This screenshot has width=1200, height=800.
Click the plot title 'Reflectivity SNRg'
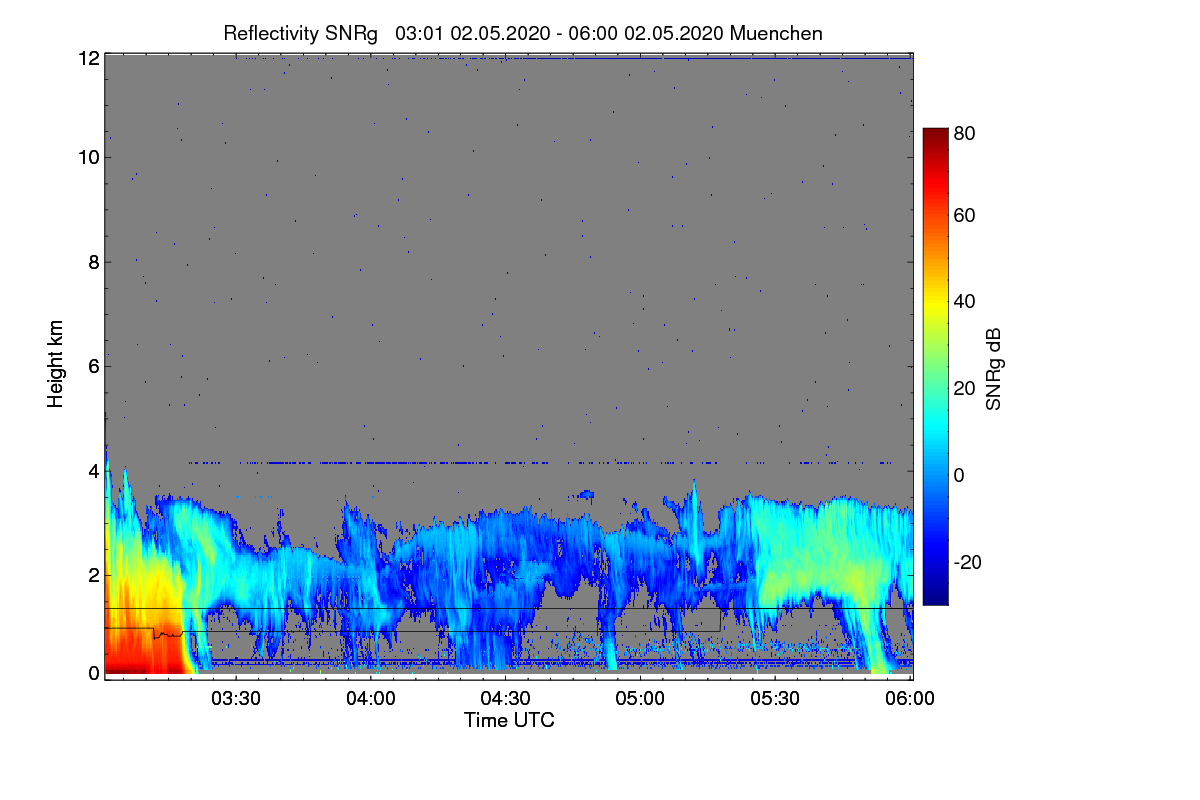point(301,33)
